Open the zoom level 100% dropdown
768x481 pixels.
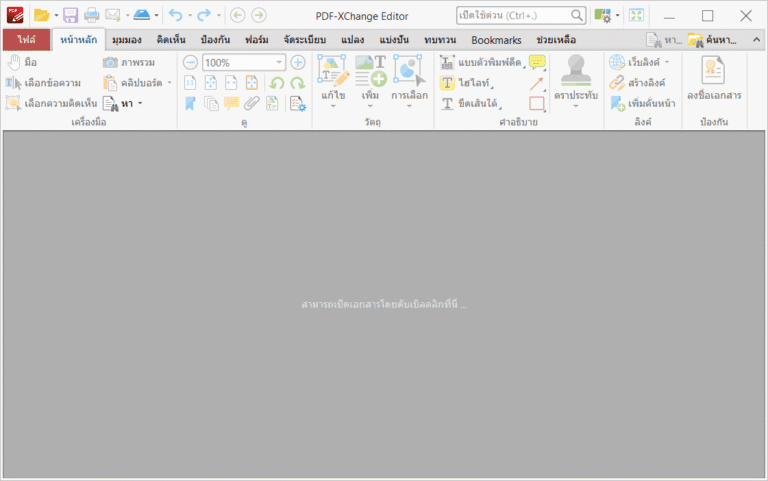279,62
